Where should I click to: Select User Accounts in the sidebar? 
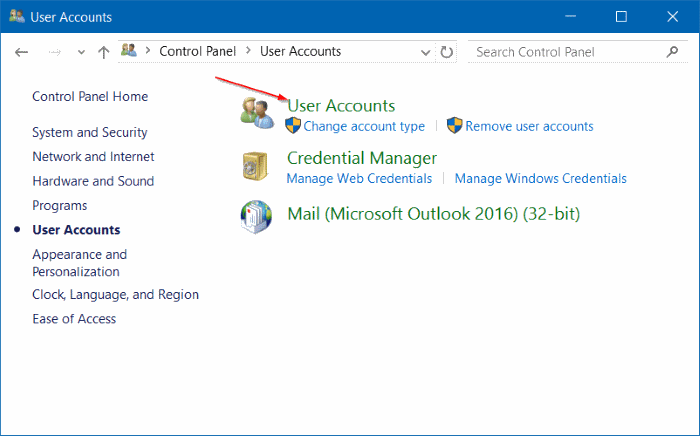[x=76, y=230]
